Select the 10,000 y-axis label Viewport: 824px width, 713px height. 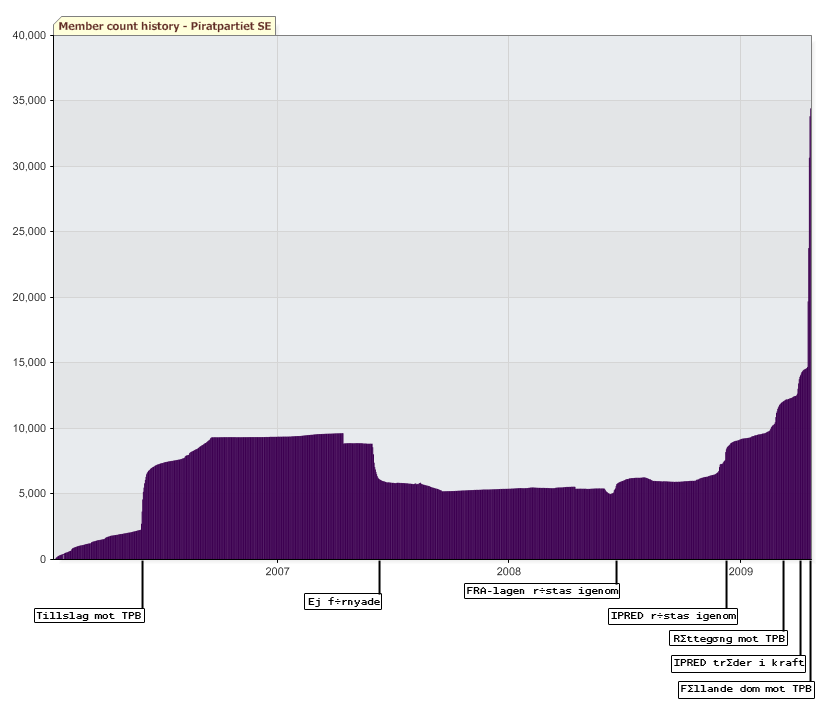(x=29, y=428)
